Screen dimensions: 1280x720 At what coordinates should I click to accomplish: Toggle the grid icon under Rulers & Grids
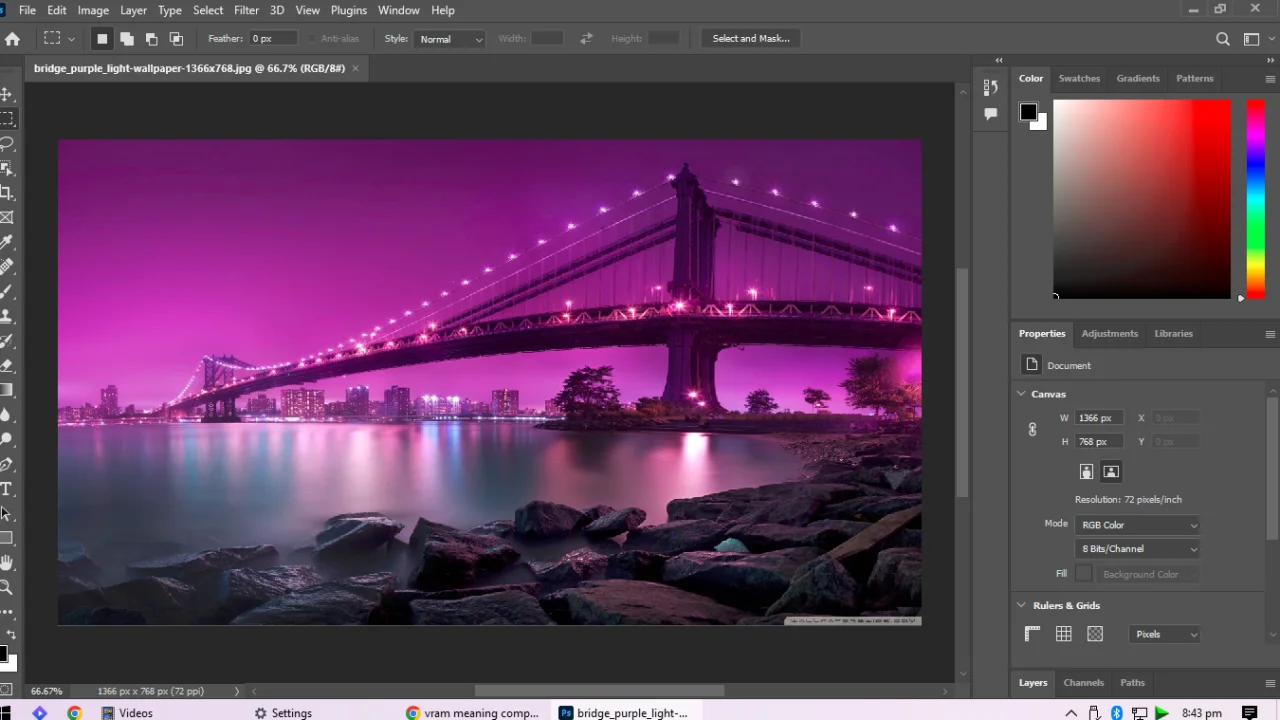click(1064, 634)
